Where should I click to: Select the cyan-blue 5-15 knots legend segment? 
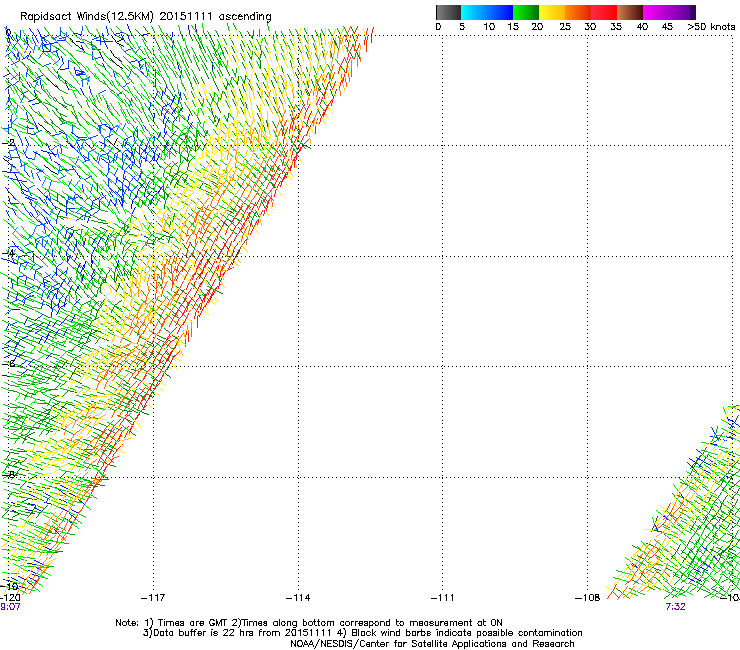[x=487, y=12]
